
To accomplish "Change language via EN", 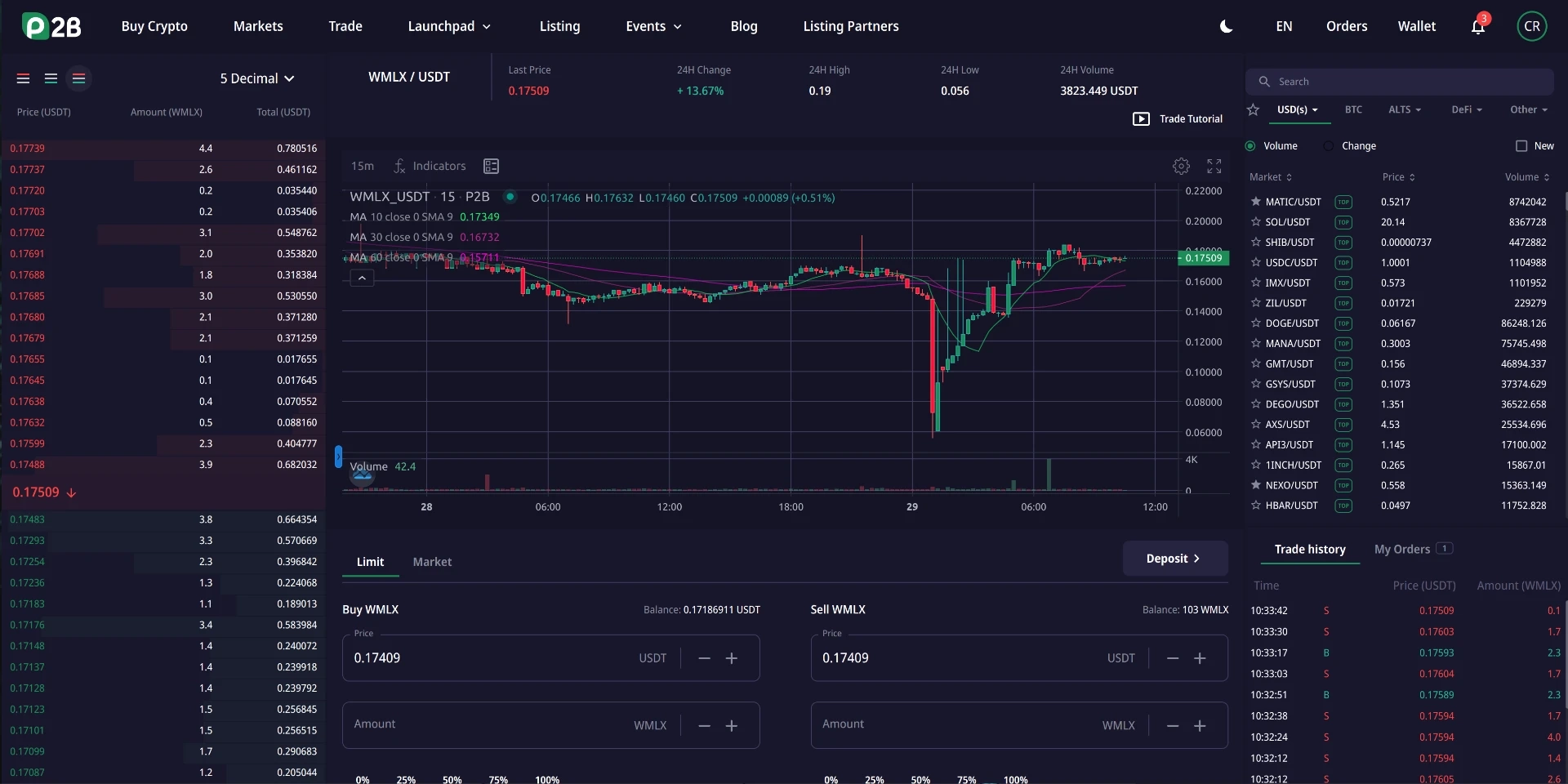I will 1284,26.
